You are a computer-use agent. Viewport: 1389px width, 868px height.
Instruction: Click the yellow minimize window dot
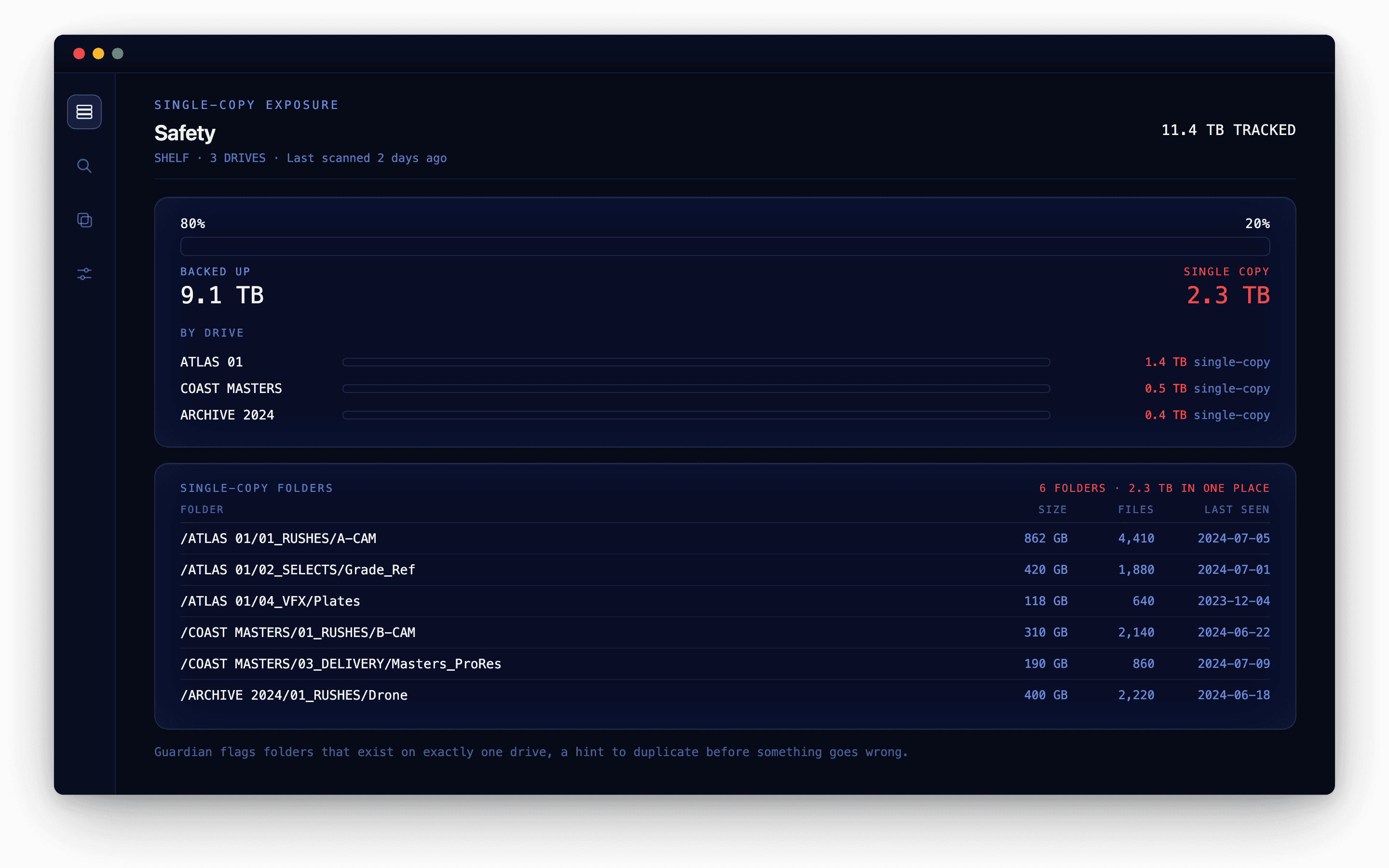98,54
